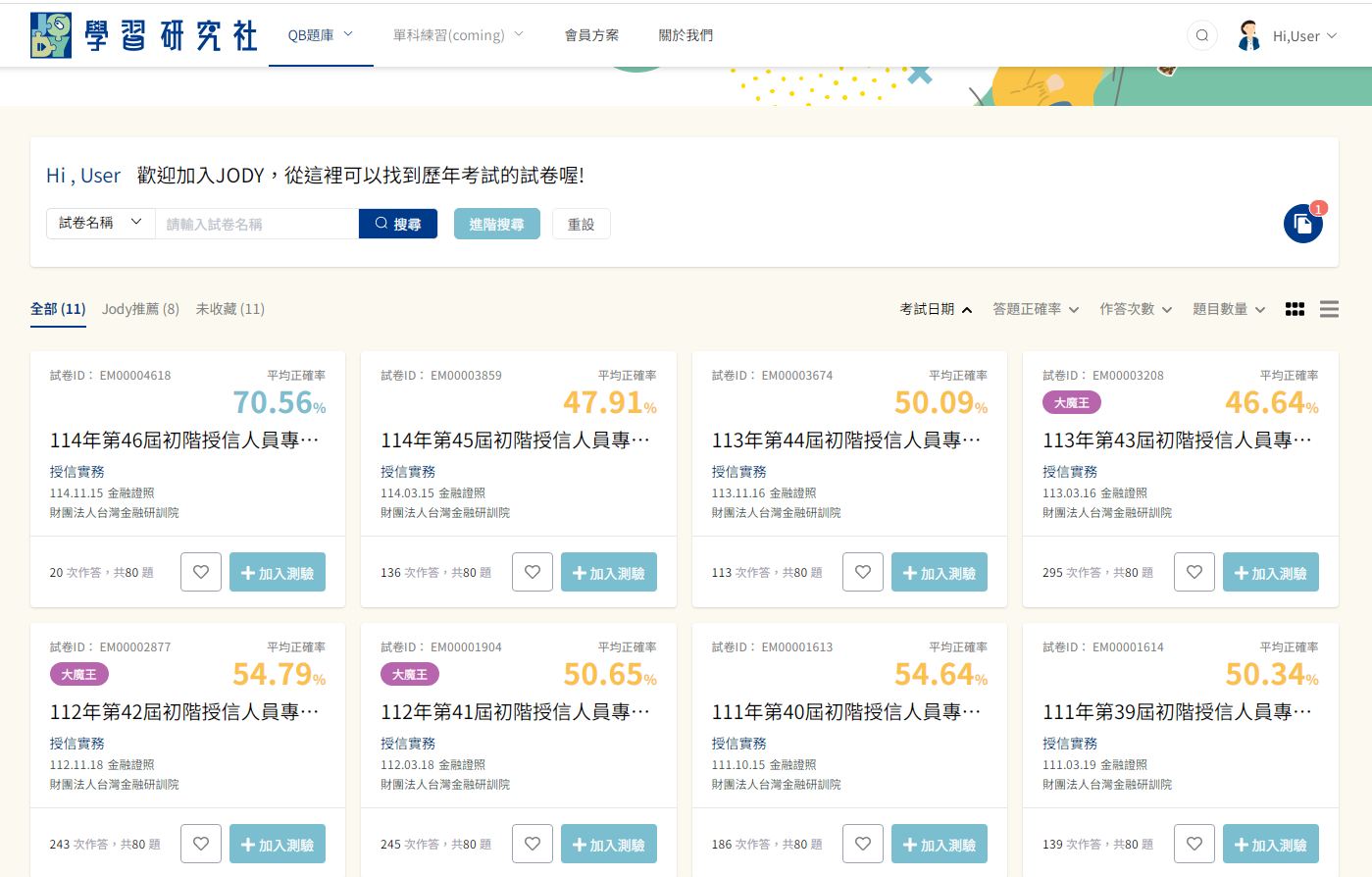Switch to grid view layout
This screenshot has height=877, width=1372.
point(1295,309)
